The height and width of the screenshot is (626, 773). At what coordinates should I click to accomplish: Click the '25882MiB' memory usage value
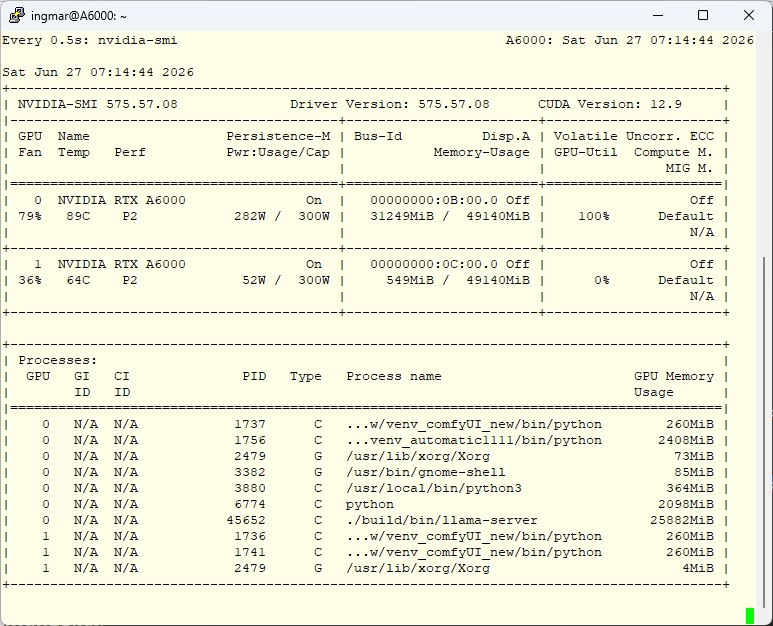[682, 521]
